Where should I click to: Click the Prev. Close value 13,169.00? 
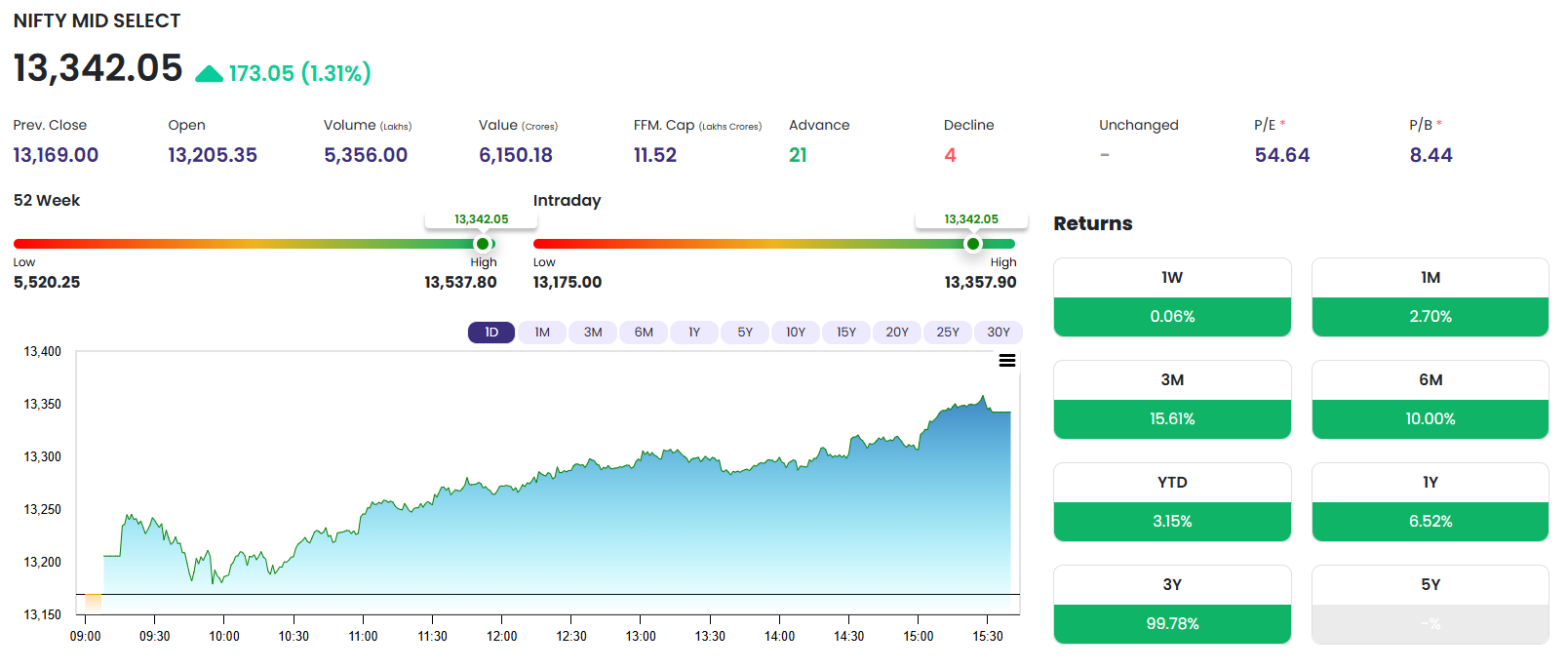coord(56,155)
